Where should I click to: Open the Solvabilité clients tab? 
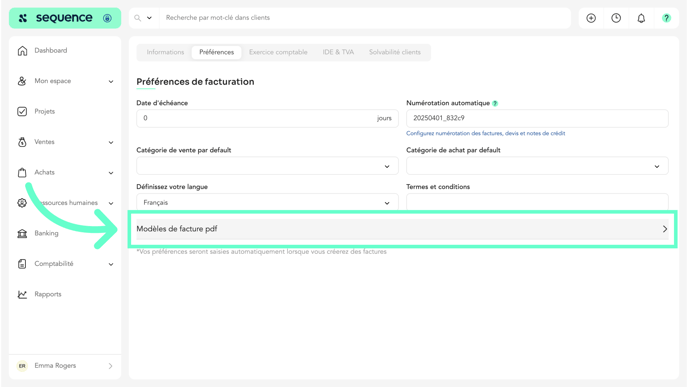coord(395,52)
